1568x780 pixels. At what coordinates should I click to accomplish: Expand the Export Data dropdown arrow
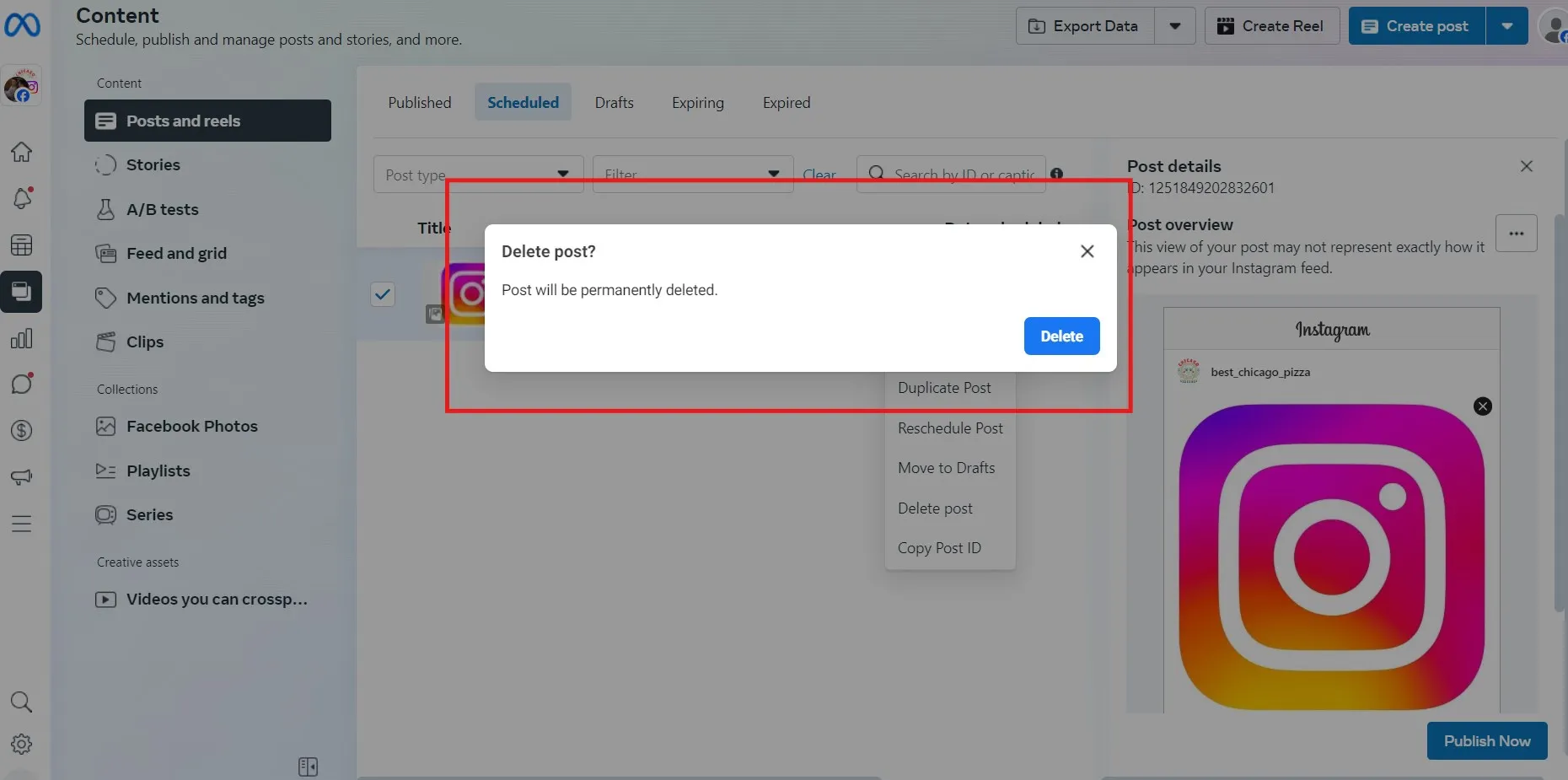click(x=1175, y=26)
